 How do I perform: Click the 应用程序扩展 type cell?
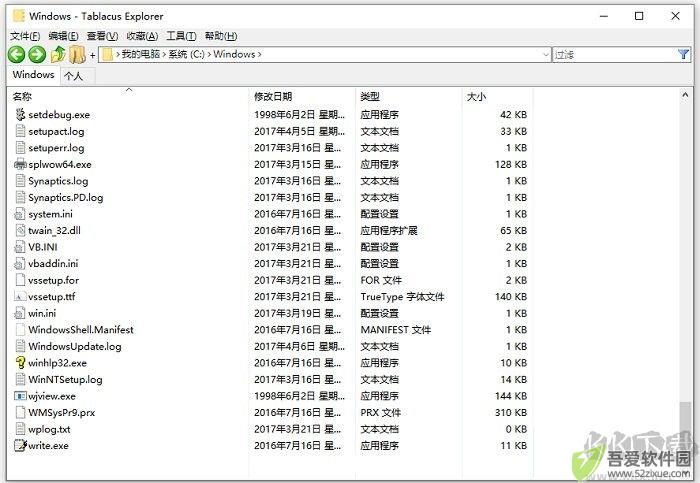[x=389, y=230]
